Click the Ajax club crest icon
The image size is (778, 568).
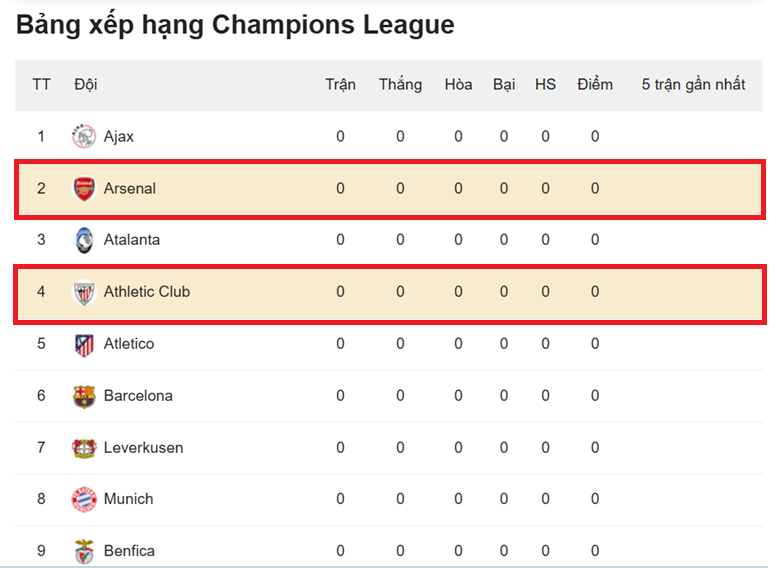84,136
